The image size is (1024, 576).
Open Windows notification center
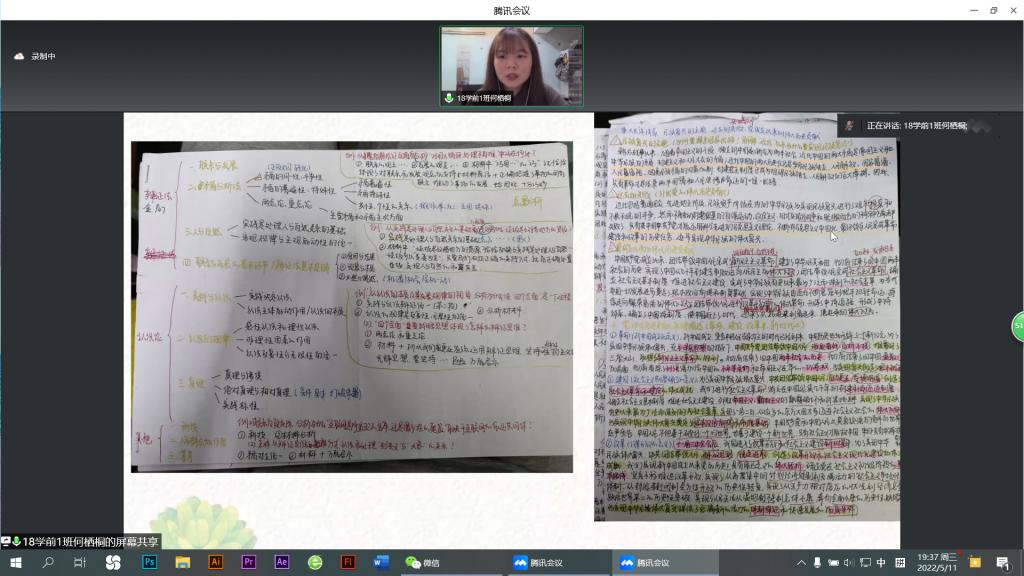pos(1003,562)
